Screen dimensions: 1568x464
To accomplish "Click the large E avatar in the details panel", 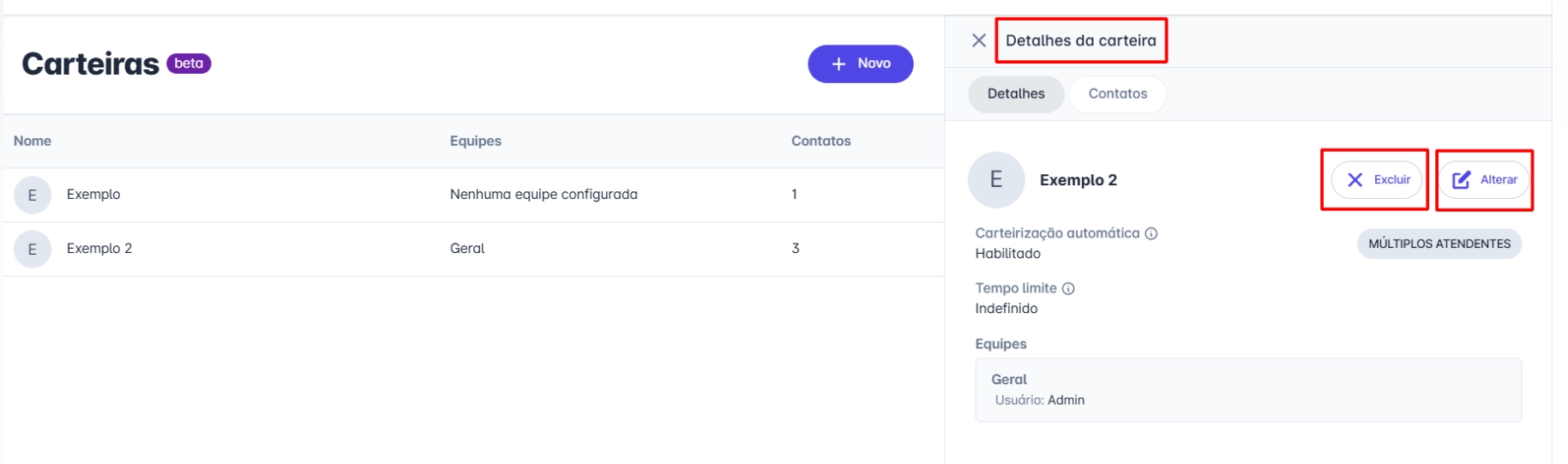I will [x=995, y=180].
